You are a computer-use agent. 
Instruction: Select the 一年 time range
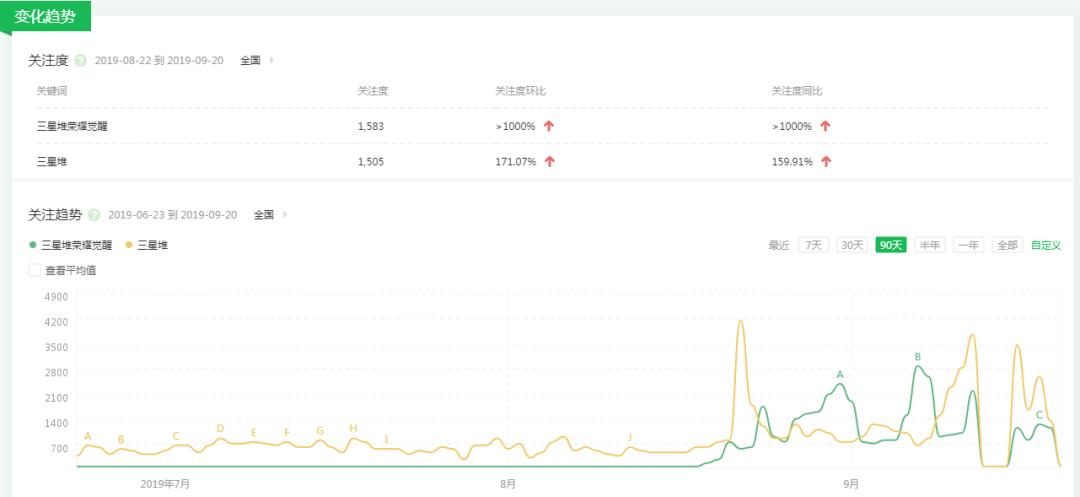[968, 245]
